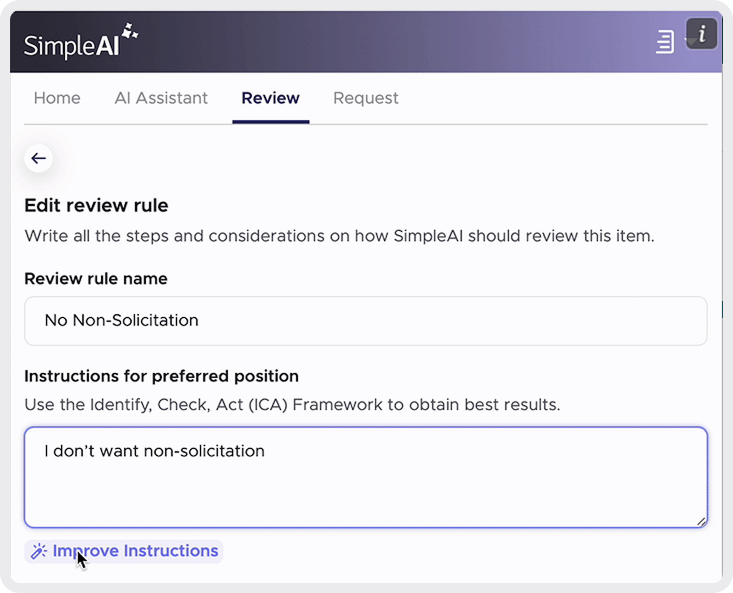Click "Instructions for preferred position" label
The image size is (733, 593).
161,376
